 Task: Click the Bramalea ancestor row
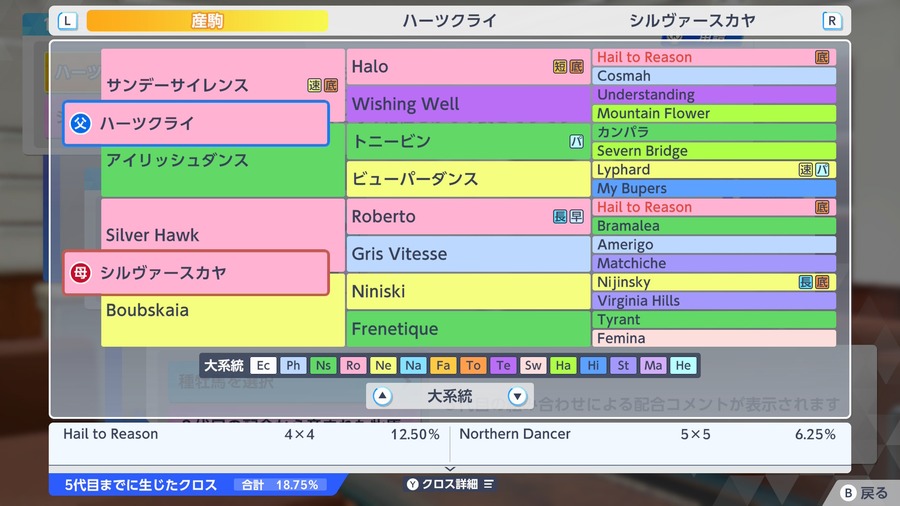coord(714,226)
